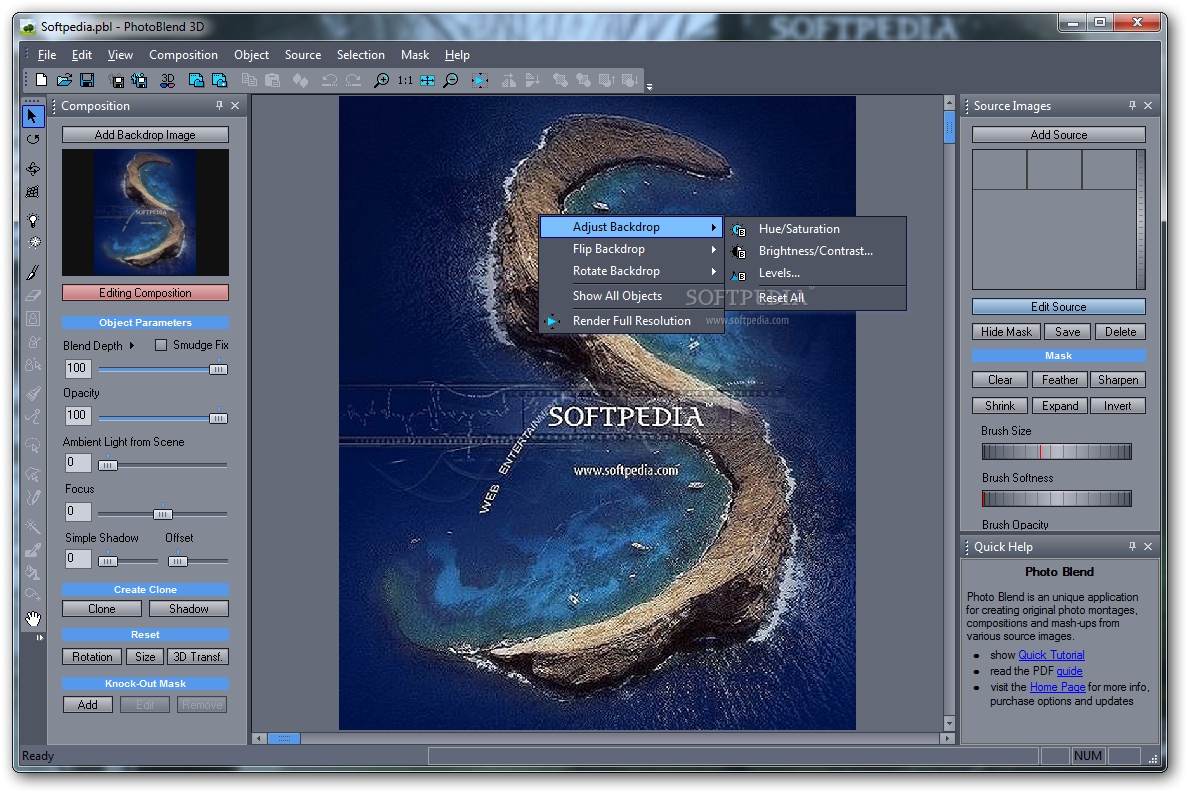Click the Redo arrow in toolbar

(354, 80)
